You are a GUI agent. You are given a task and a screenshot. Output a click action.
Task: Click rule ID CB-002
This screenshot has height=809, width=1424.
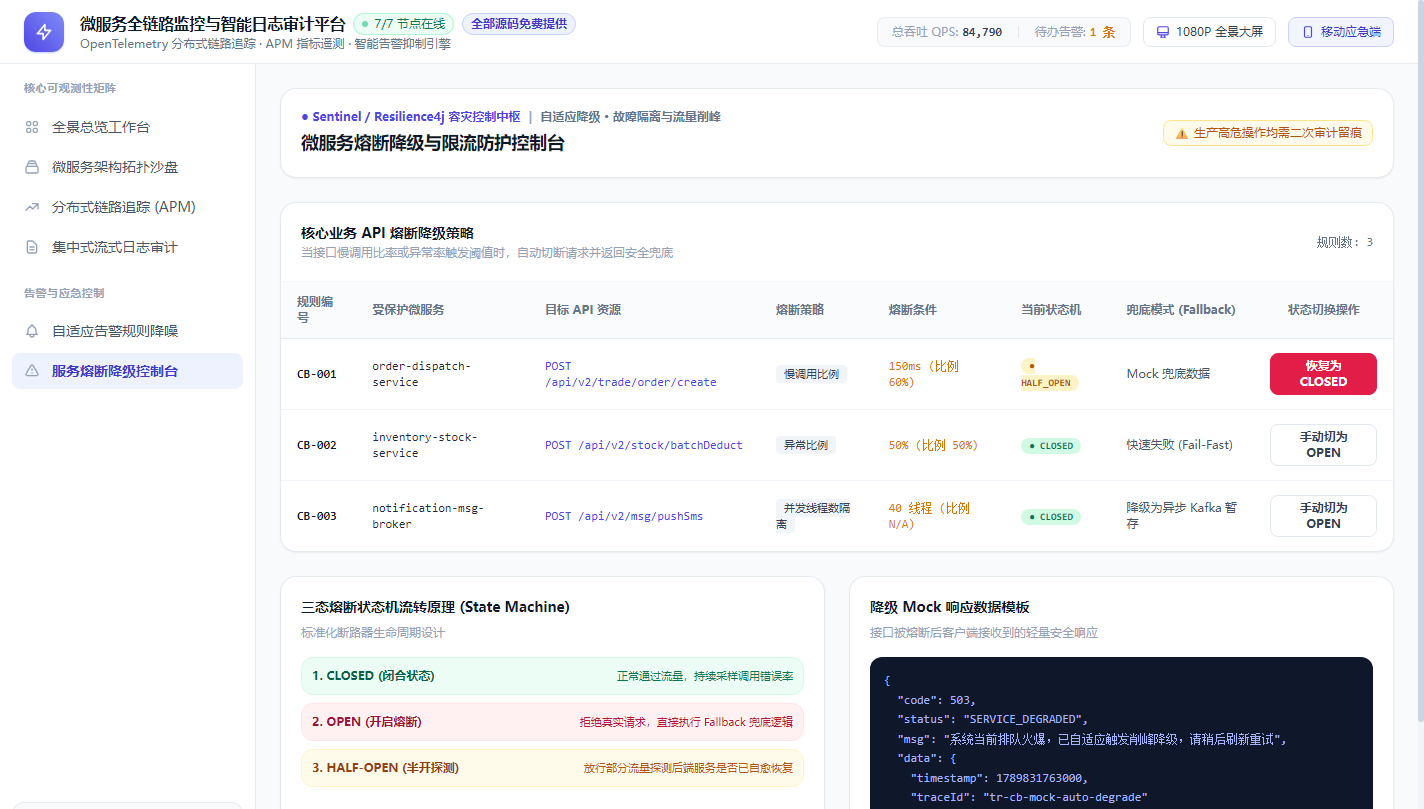click(x=317, y=445)
